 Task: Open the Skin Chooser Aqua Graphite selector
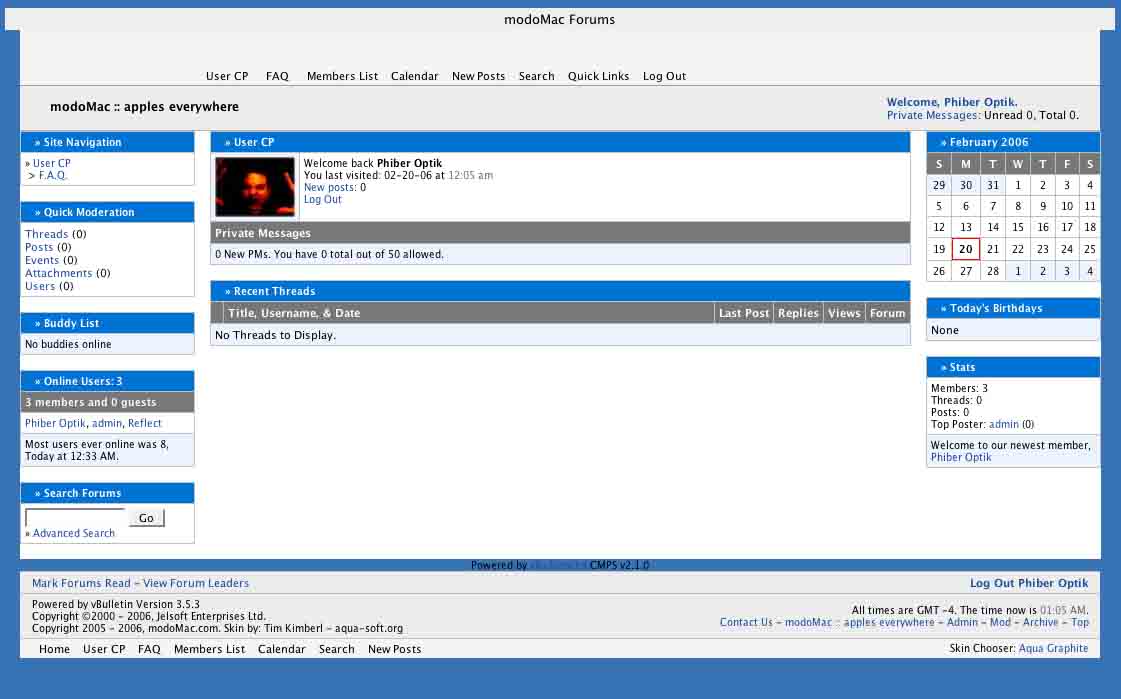(1053, 648)
